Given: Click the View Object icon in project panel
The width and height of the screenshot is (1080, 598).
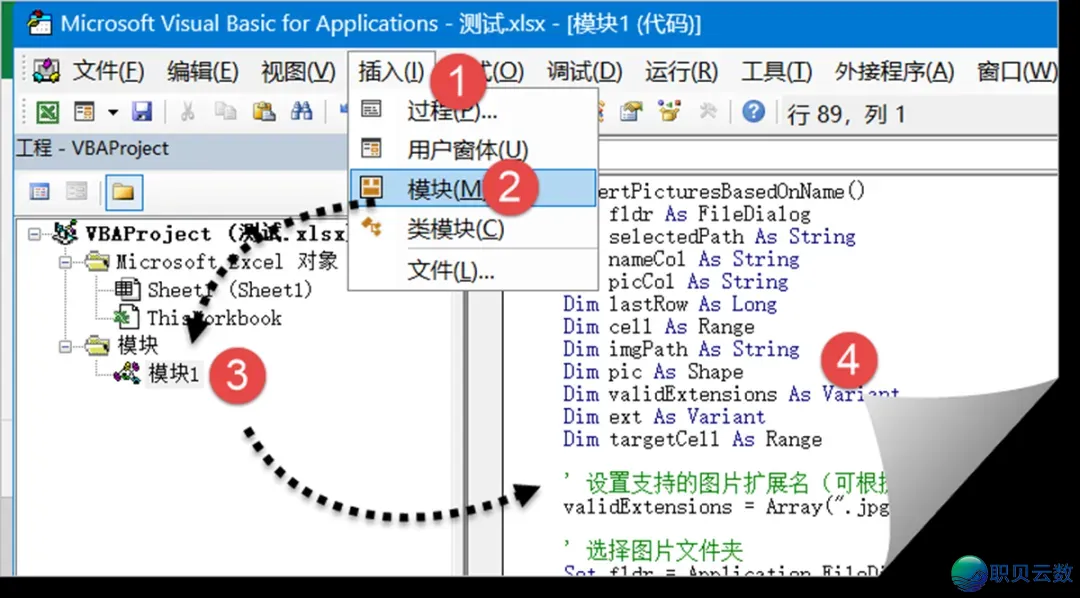Looking at the screenshot, I should (x=76, y=192).
